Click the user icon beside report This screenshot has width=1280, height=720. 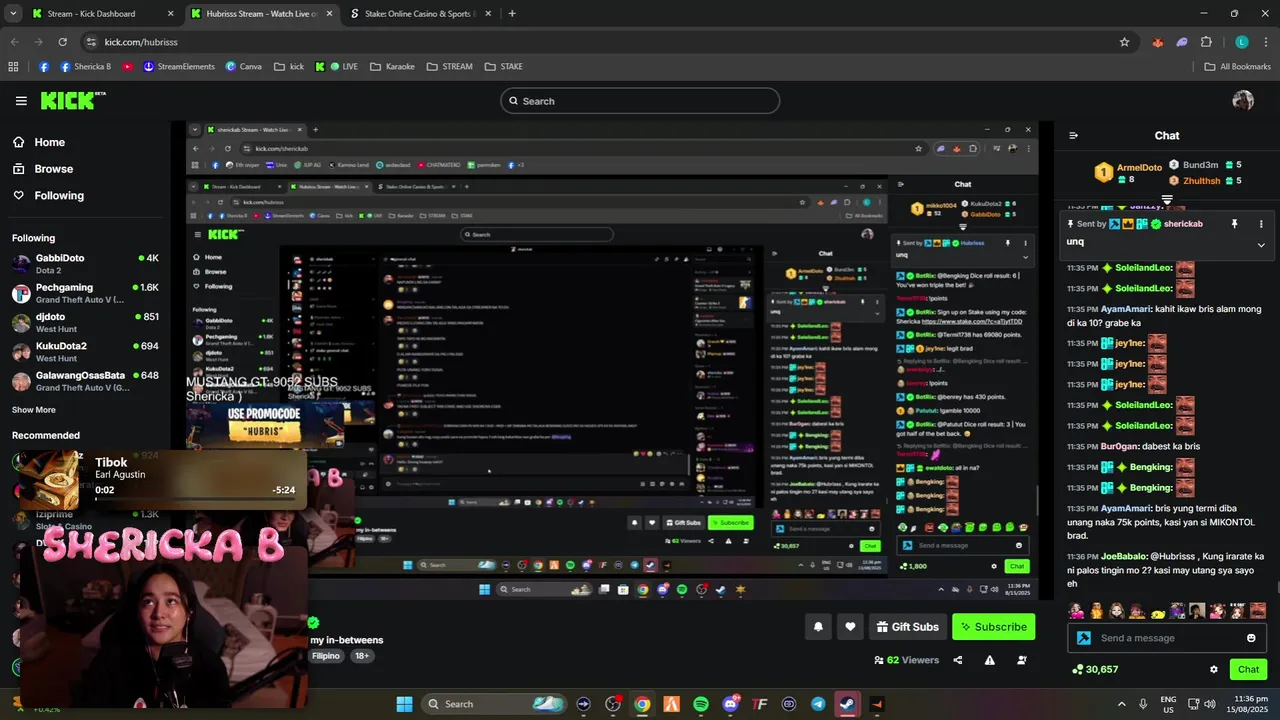1022,660
